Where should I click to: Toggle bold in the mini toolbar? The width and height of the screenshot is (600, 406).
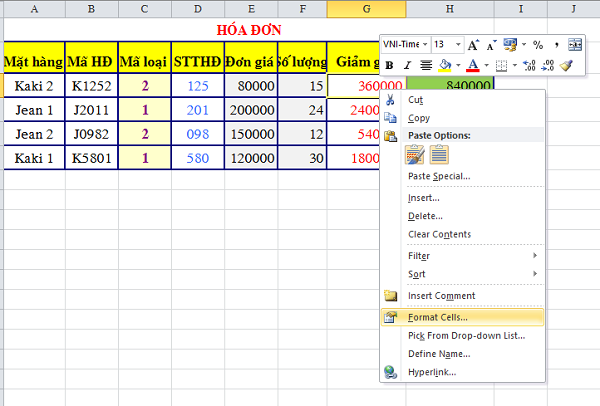(390, 65)
